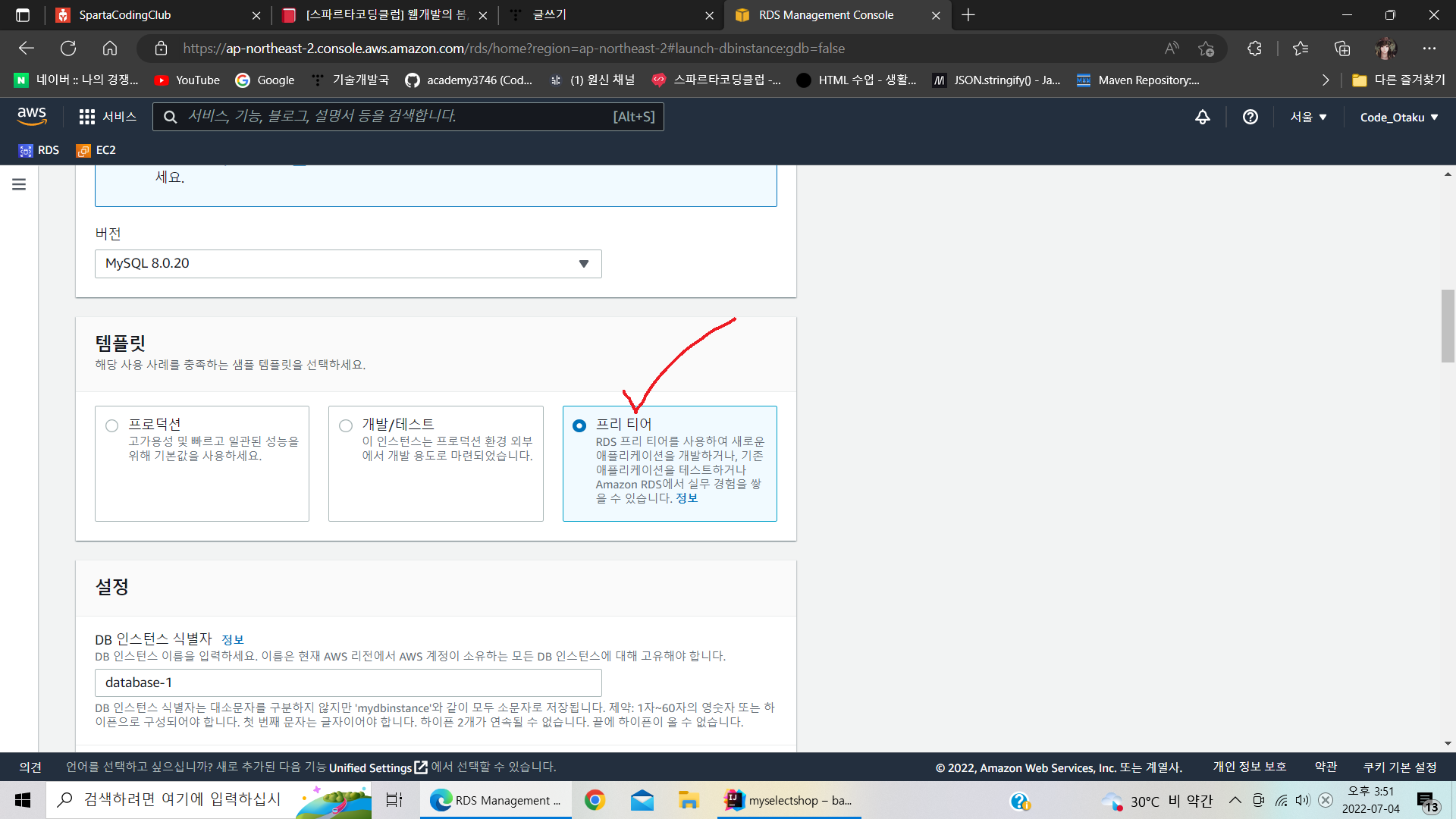Open Mail app from taskbar
Viewport: 1456px width, 819px height.
[x=642, y=800]
